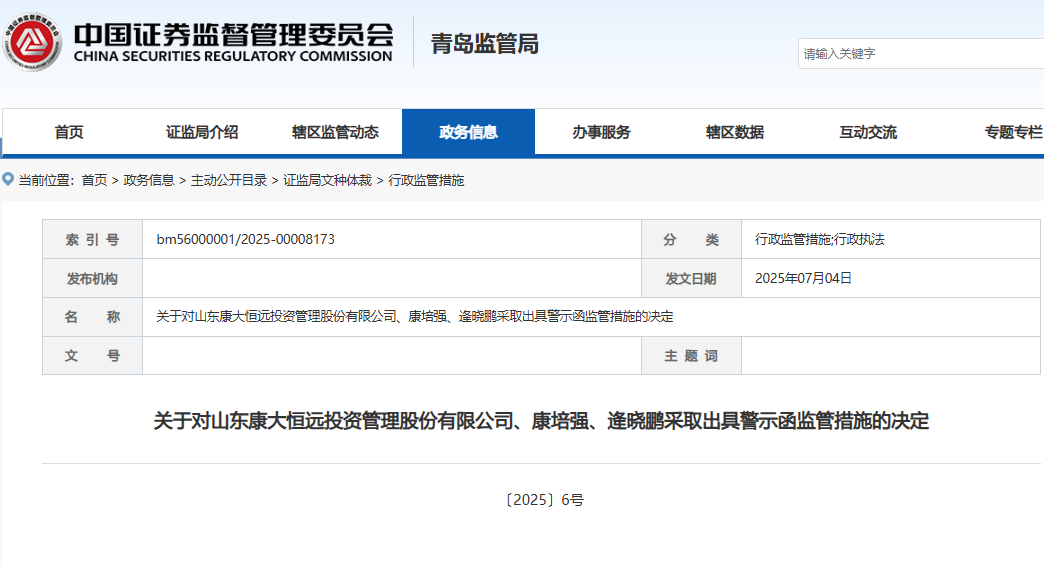Image resolution: width=1044 pixels, height=566 pixels.
Task: Select the 政务信息 navigation tab
Action: pyautogui.click(x=469, y=132)
